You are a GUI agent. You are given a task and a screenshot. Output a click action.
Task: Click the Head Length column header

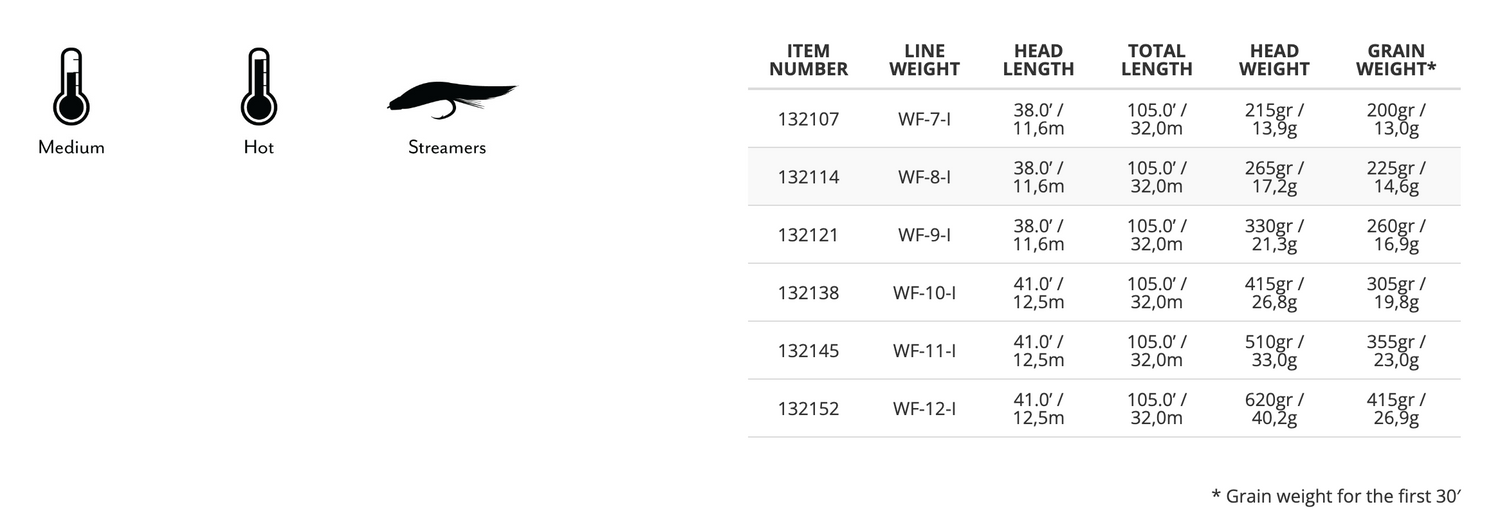1038,60
